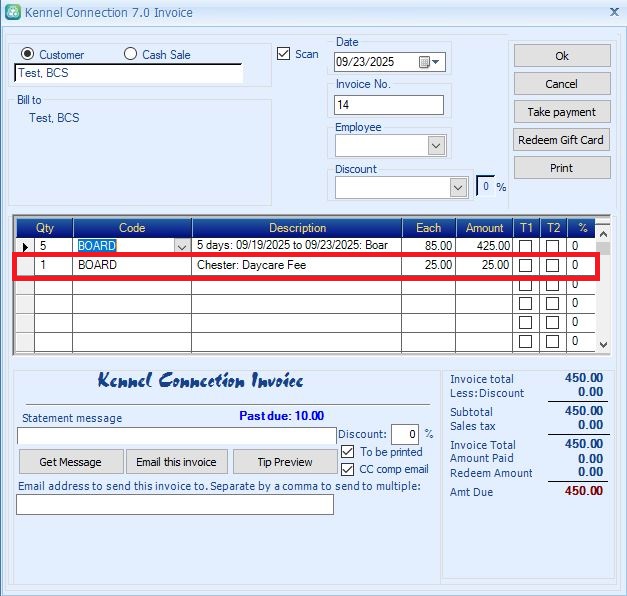Close the invoice window with X
627x596 pixels.
click(615, 12)
